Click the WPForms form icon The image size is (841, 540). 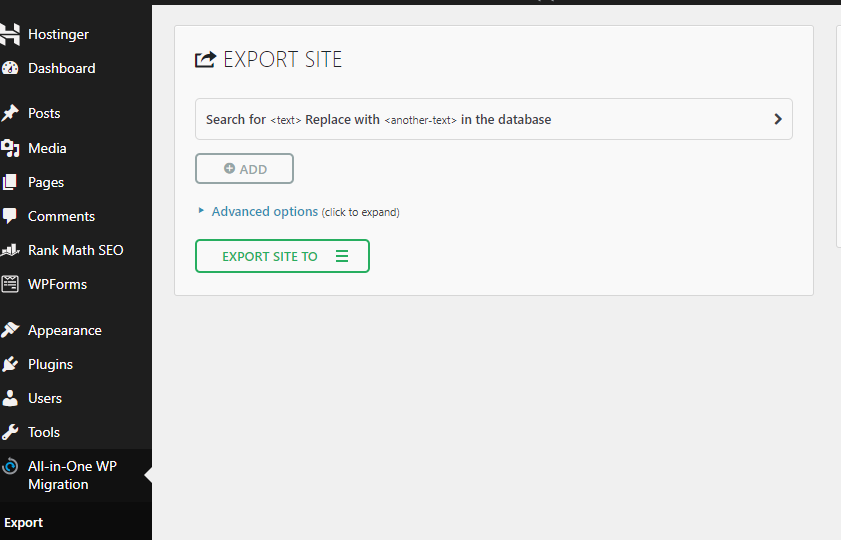(x=10, y=284)
